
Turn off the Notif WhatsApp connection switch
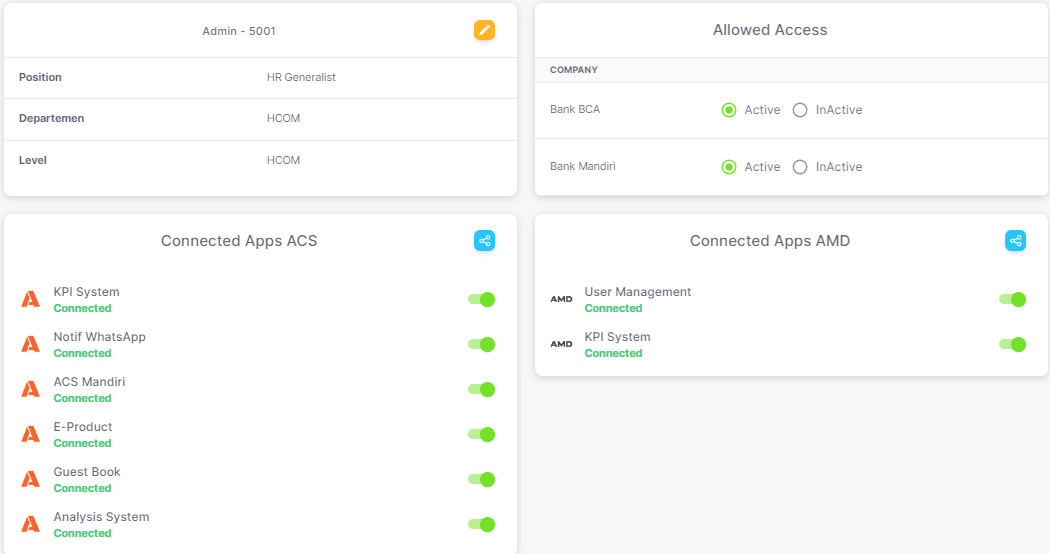tap(482, 344)
